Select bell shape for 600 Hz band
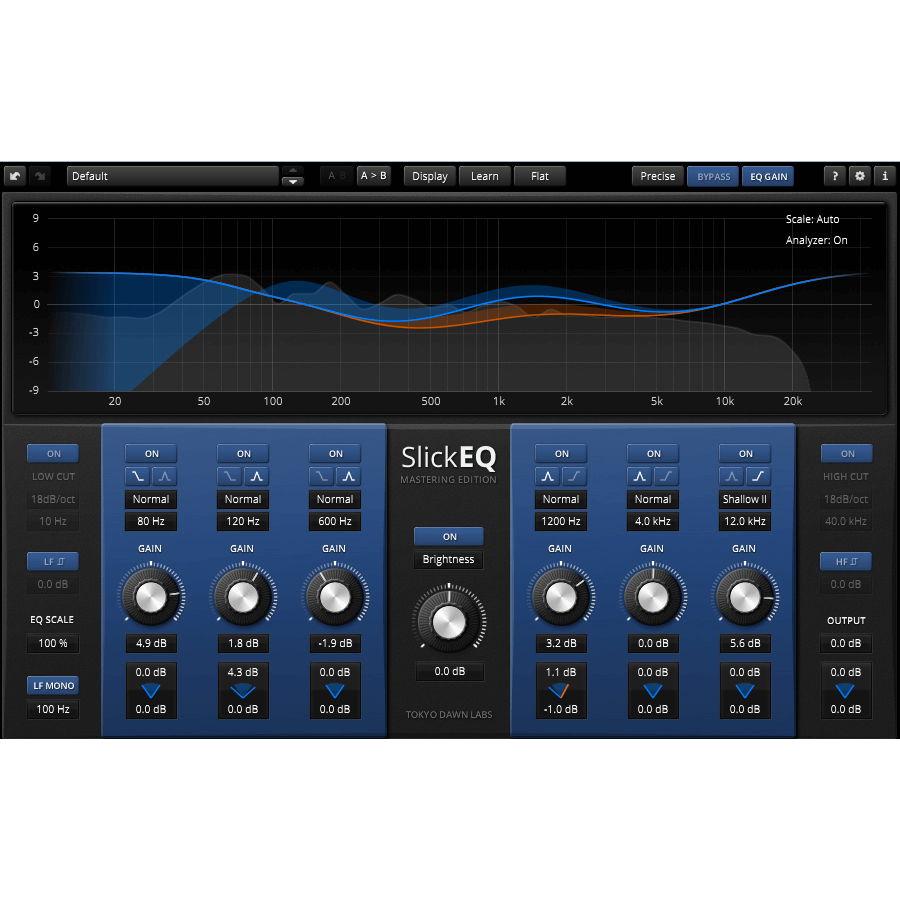900x900 pixels. [348, 476]
